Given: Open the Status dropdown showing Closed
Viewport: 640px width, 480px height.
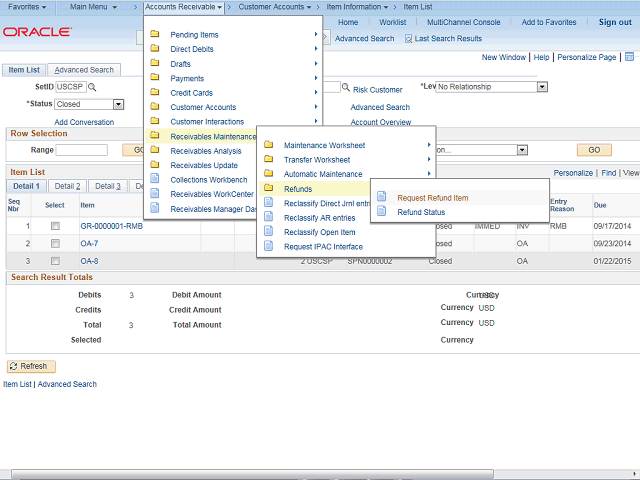Looking at the screenshot, I should click(x=118, y=104).
